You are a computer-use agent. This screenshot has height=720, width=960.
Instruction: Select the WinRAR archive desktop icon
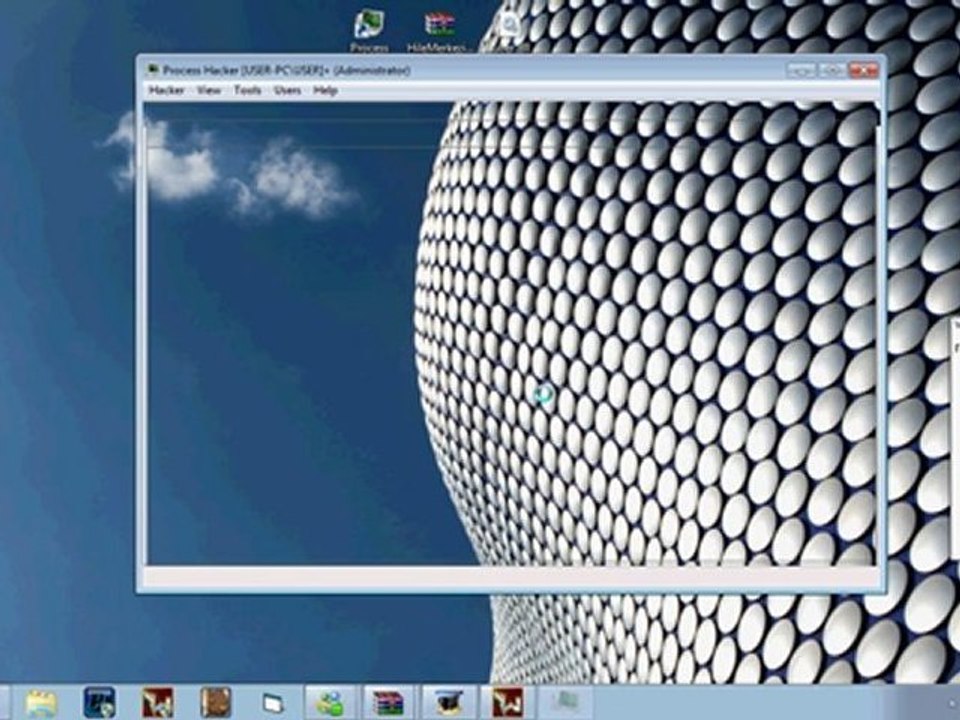438,29
